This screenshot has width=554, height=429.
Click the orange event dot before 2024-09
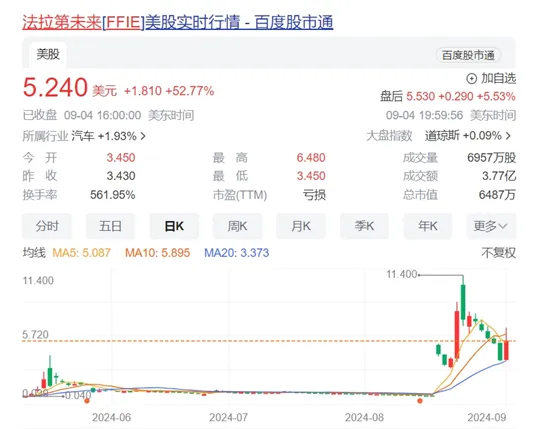coord(420,401)
